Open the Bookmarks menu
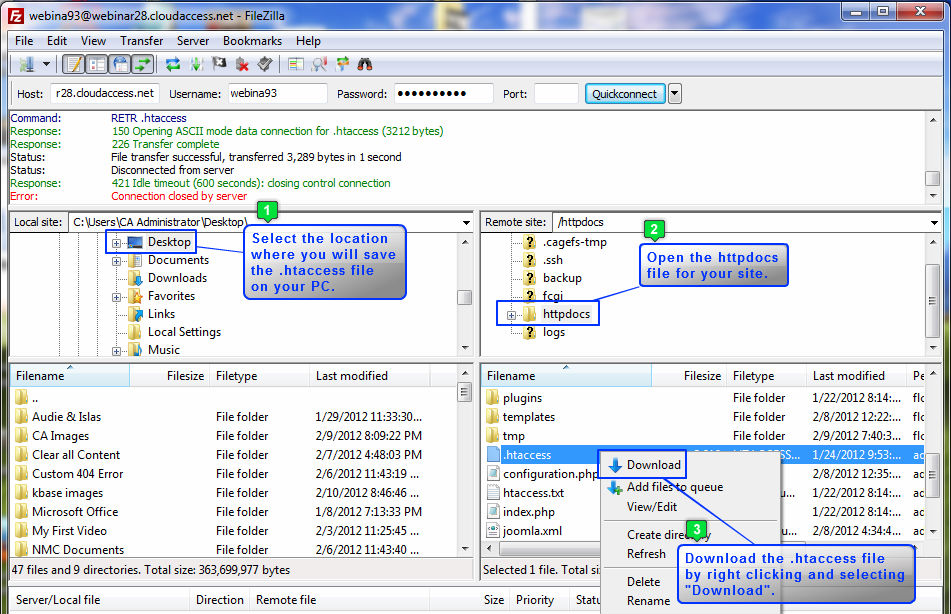This screenshot has height=614, width=951. 252,41
